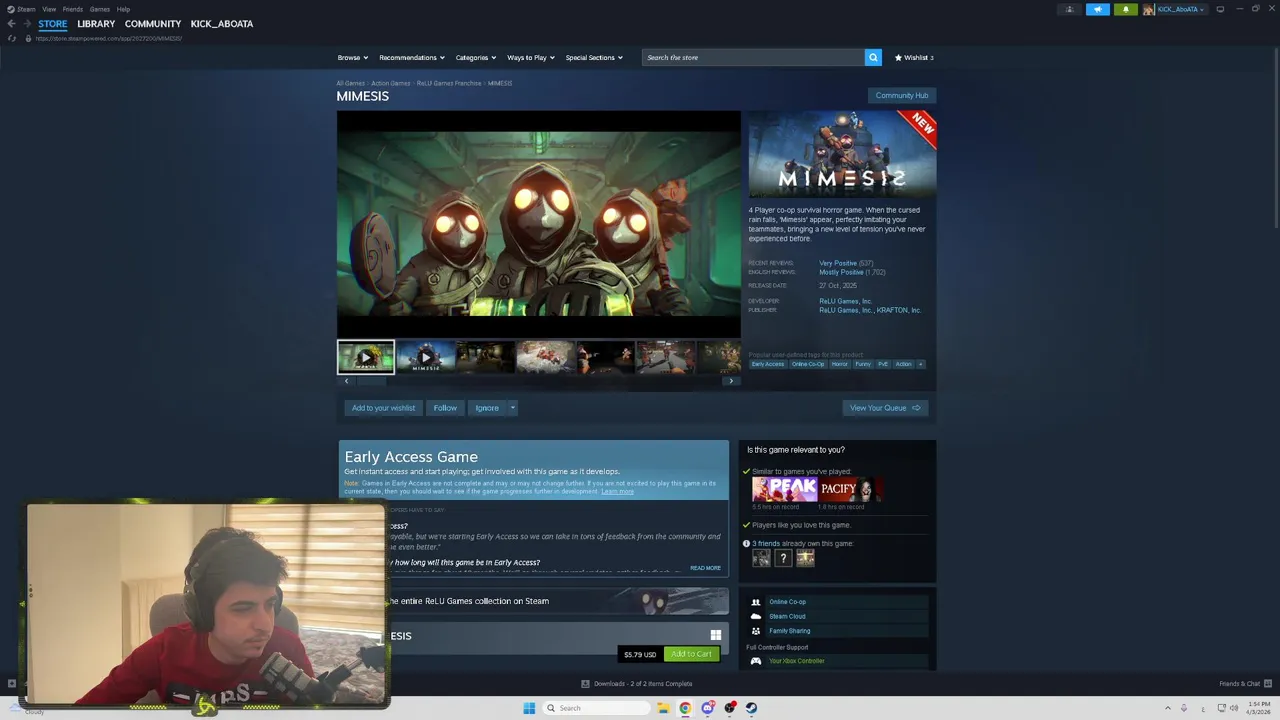This screenshot has height=720, width=1280.
Task: Open the Early Access tag
Action: [768, 364]
